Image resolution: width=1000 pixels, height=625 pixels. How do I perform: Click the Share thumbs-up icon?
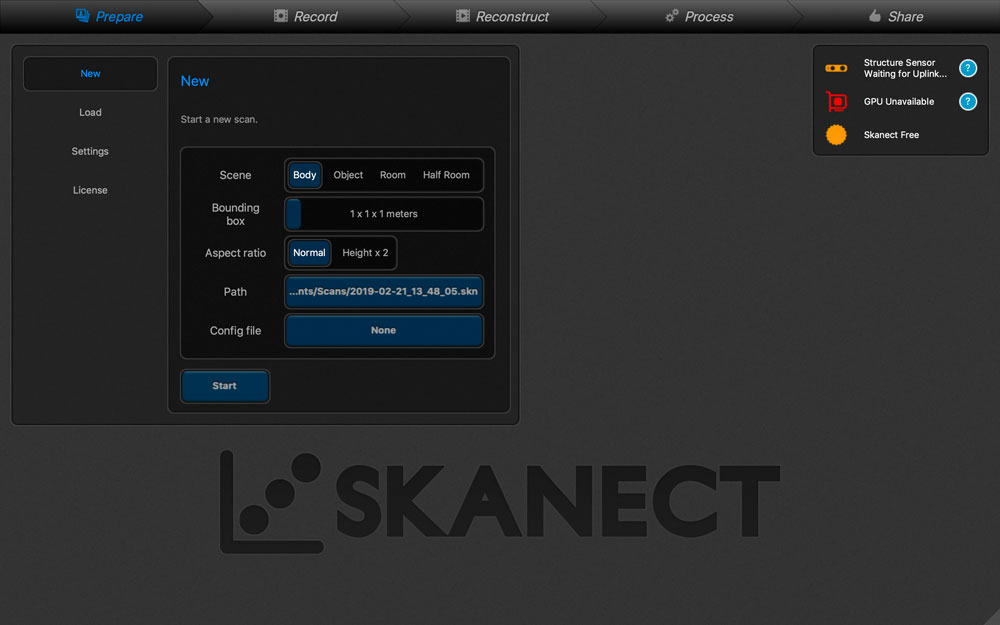[x=875, y=15]
